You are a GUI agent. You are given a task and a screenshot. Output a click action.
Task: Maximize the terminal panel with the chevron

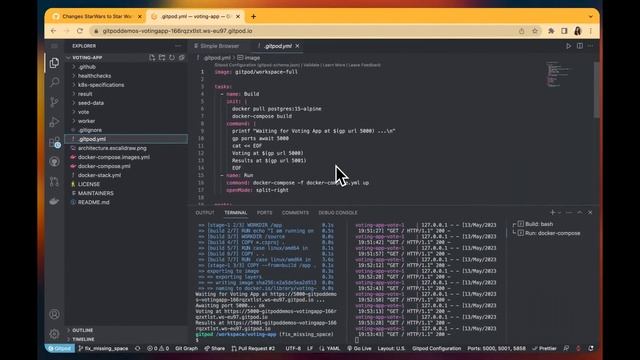580,212
